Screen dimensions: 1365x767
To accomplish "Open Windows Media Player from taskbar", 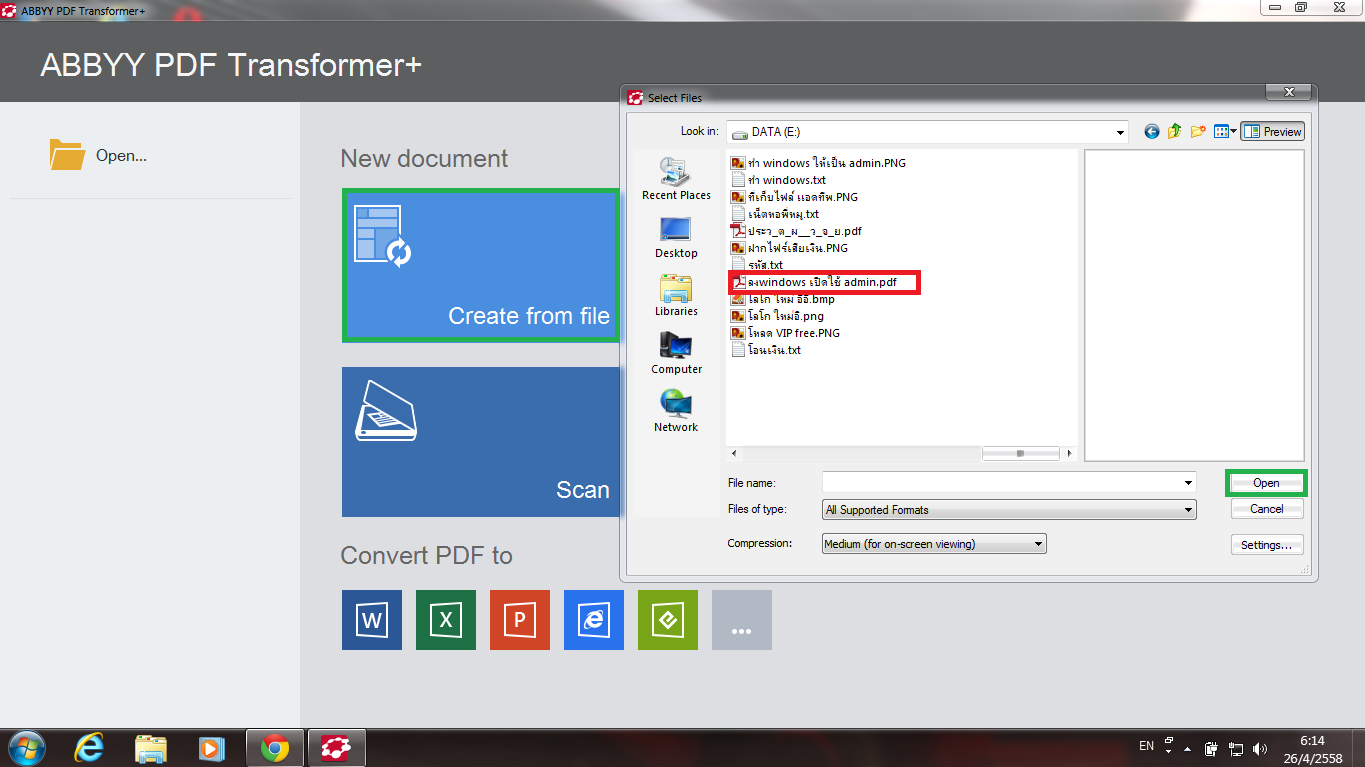I will tap(211, 748).
